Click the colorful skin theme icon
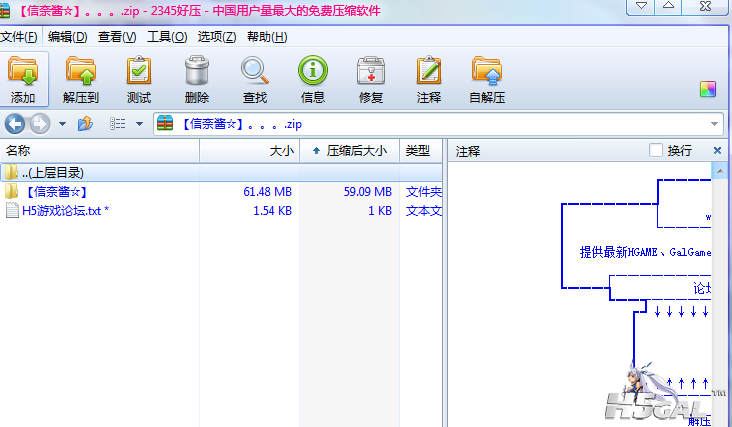The width and height of the screenshot is (732, 427). [x=708, y=89]
